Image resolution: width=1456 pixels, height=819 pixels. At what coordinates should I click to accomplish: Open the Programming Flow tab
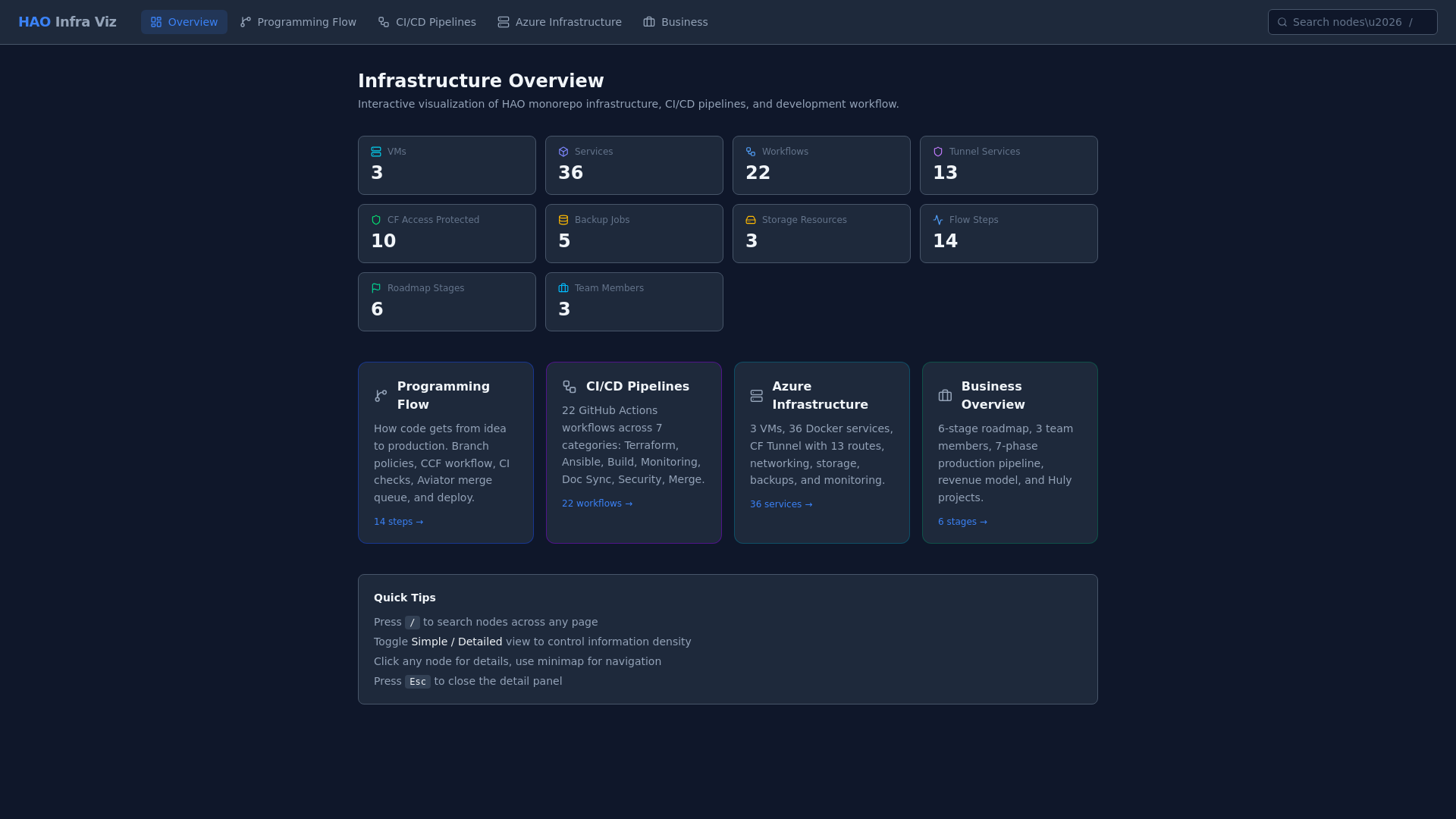click(298, 22)
